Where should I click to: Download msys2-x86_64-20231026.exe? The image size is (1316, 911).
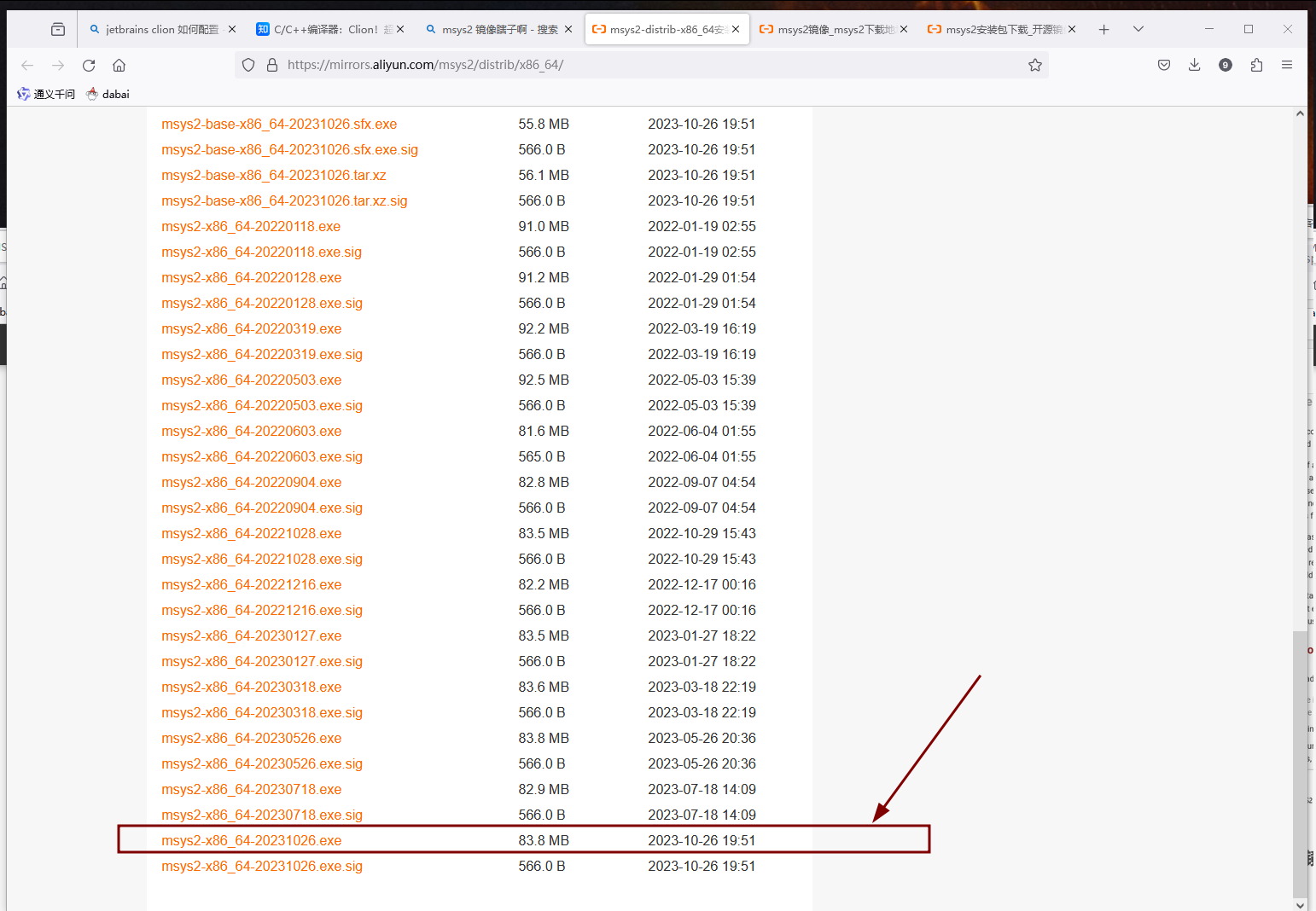point(251,840)
